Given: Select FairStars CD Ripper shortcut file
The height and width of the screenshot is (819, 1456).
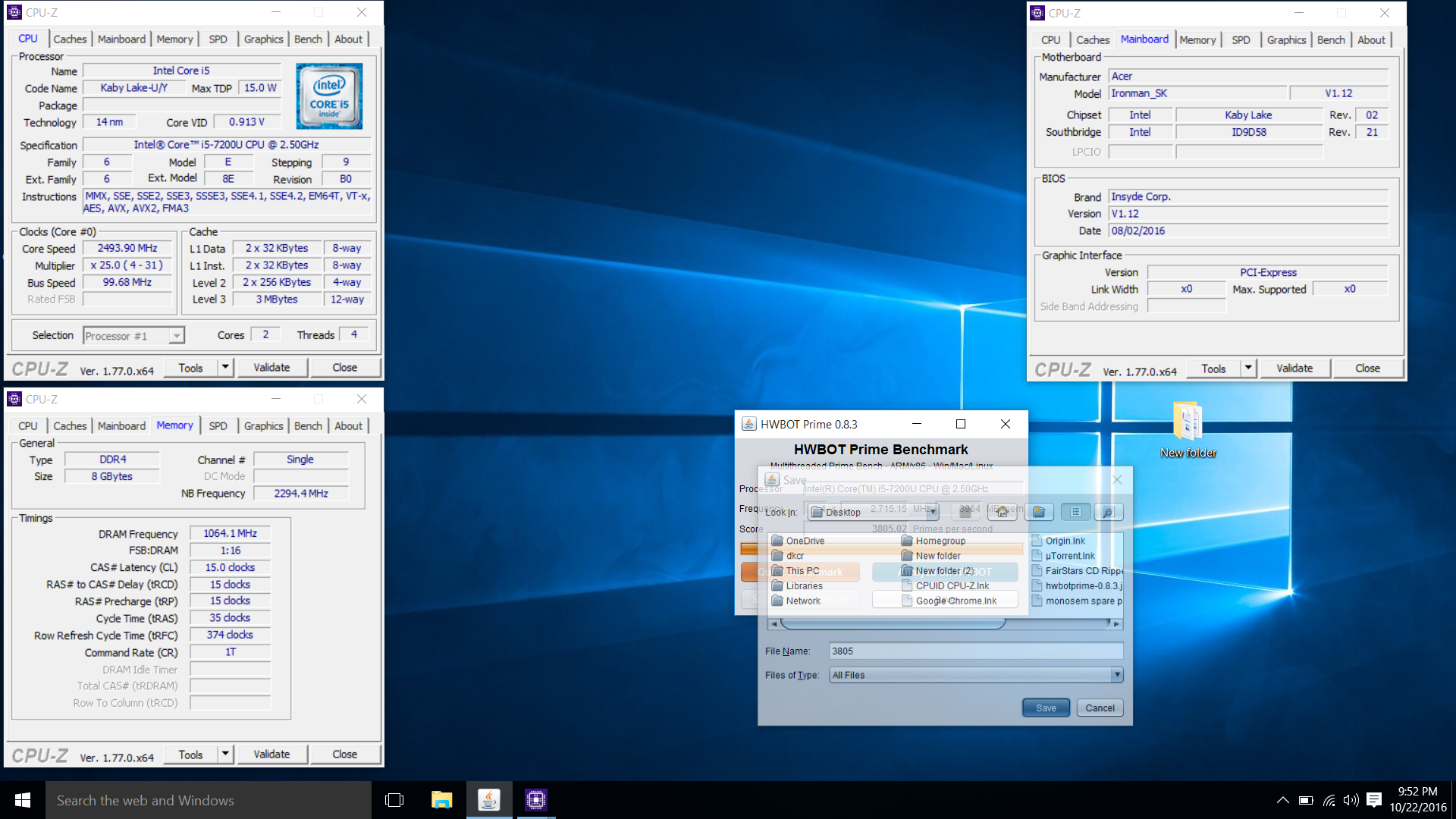Looking at the screenshot, I should (1078, 571).
